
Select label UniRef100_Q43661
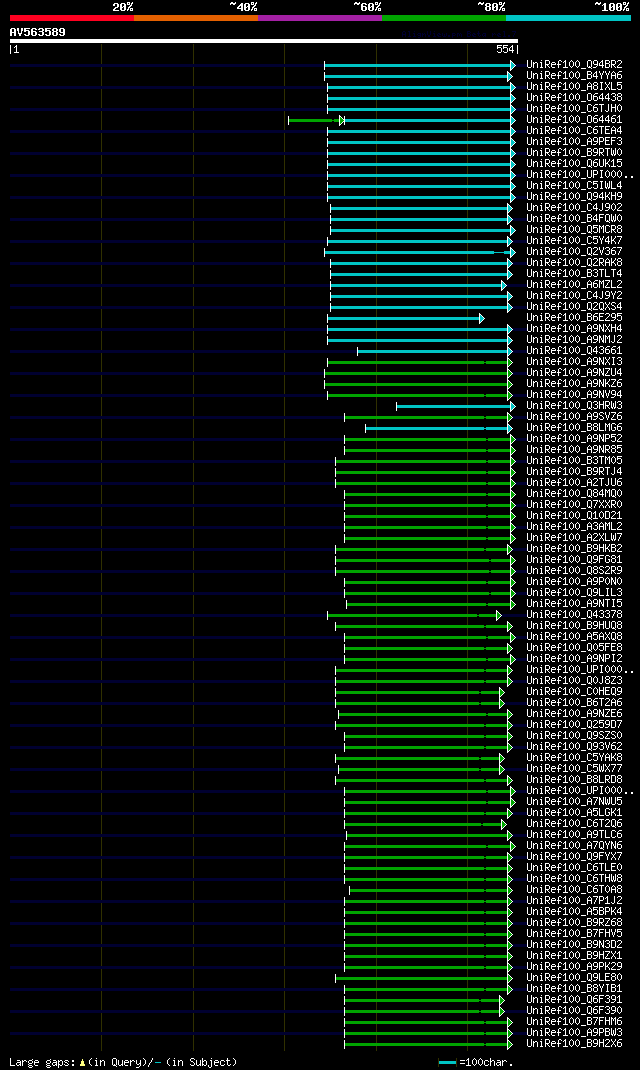click(x=574, y=350)
